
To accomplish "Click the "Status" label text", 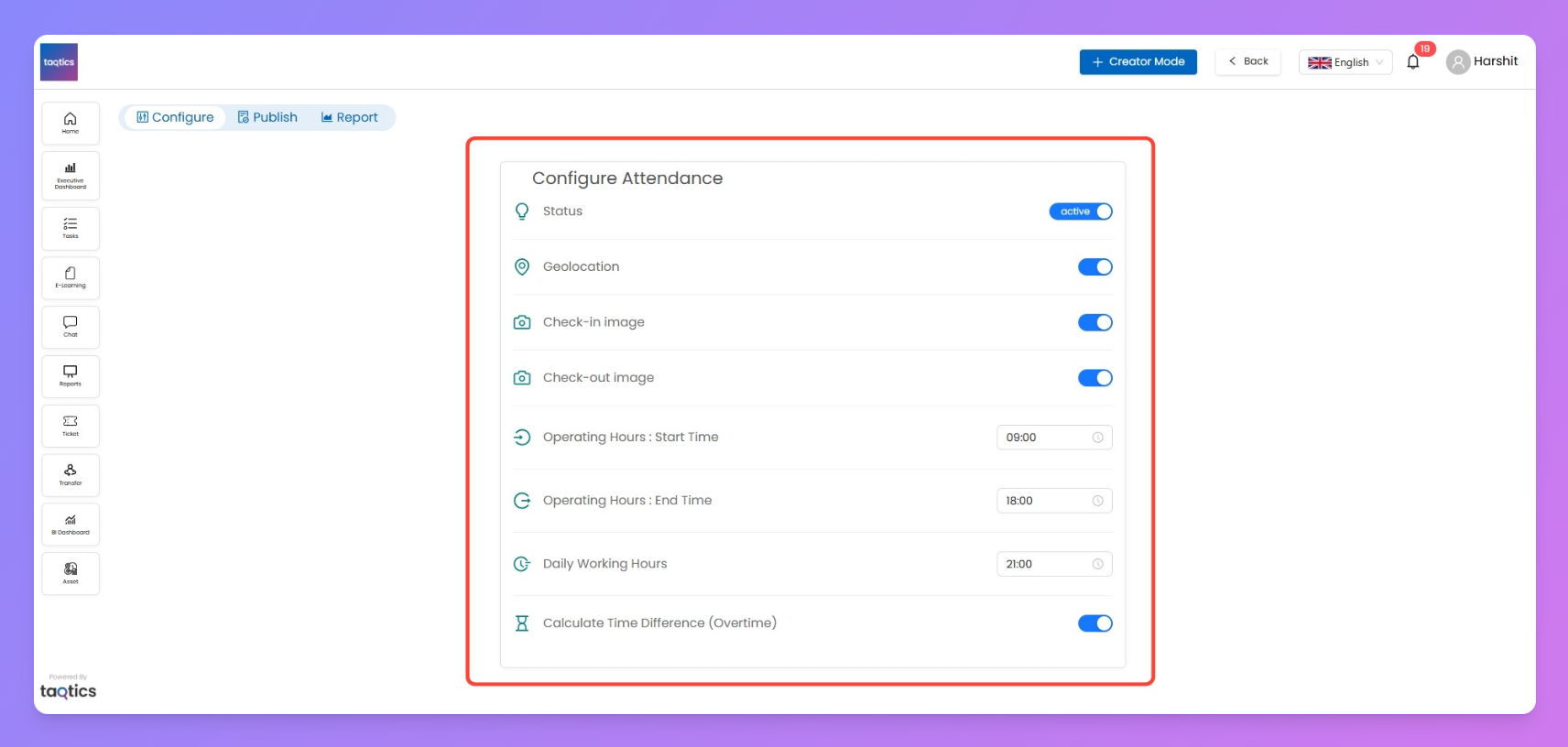I will click(x=562, y=211).
